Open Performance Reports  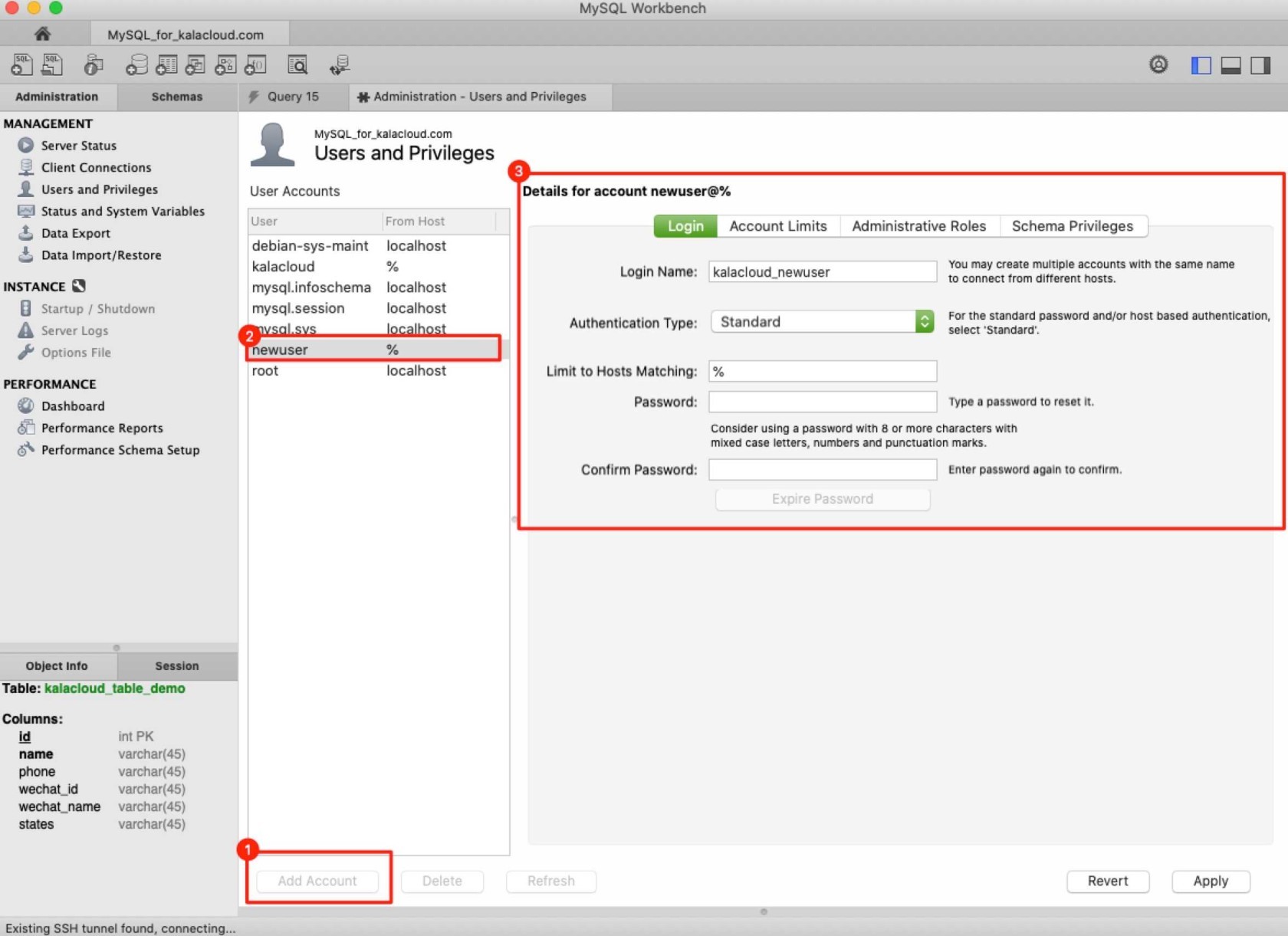tap(102, 428)
